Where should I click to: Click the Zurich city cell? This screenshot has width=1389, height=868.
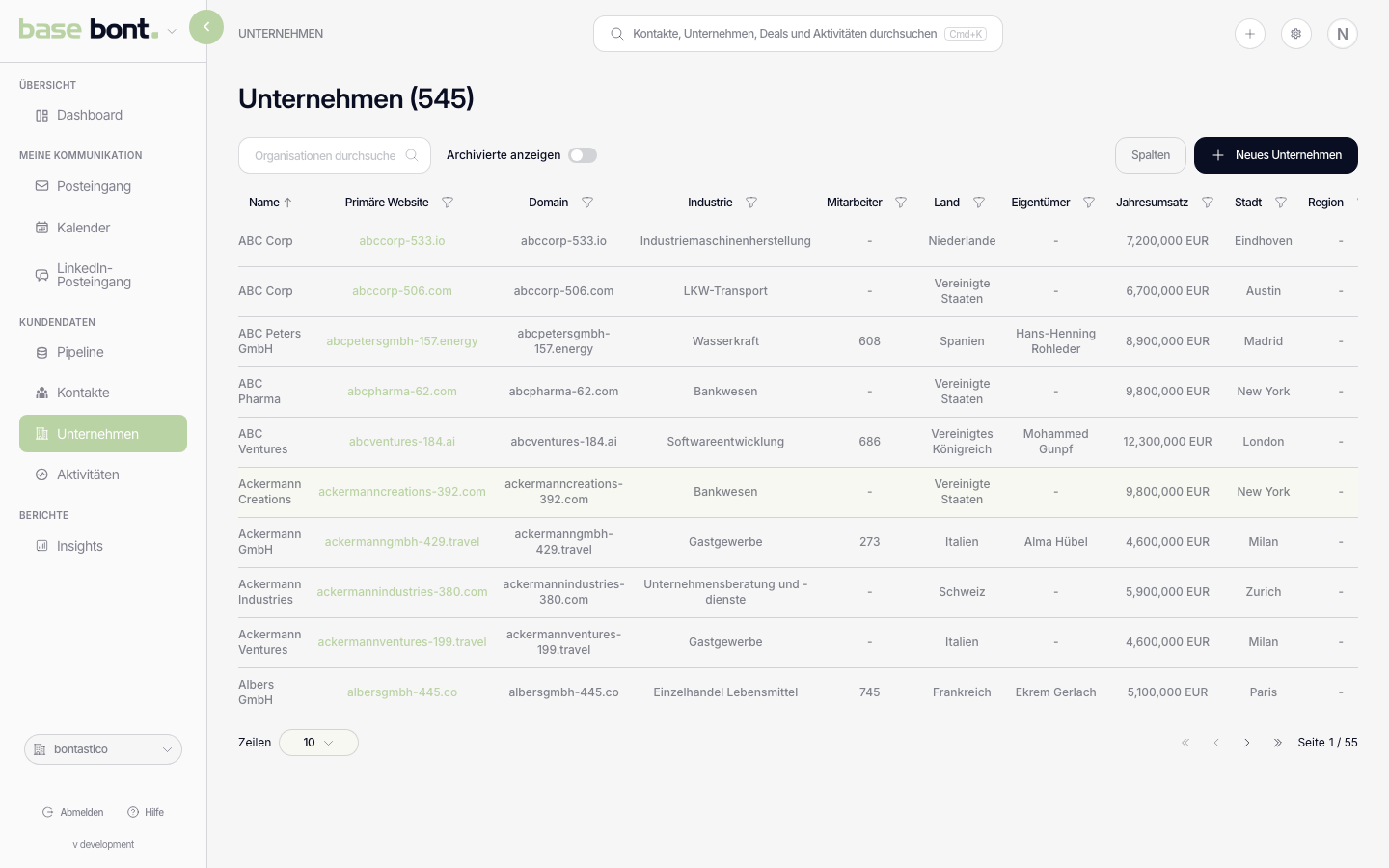(x=1264, y=592)
